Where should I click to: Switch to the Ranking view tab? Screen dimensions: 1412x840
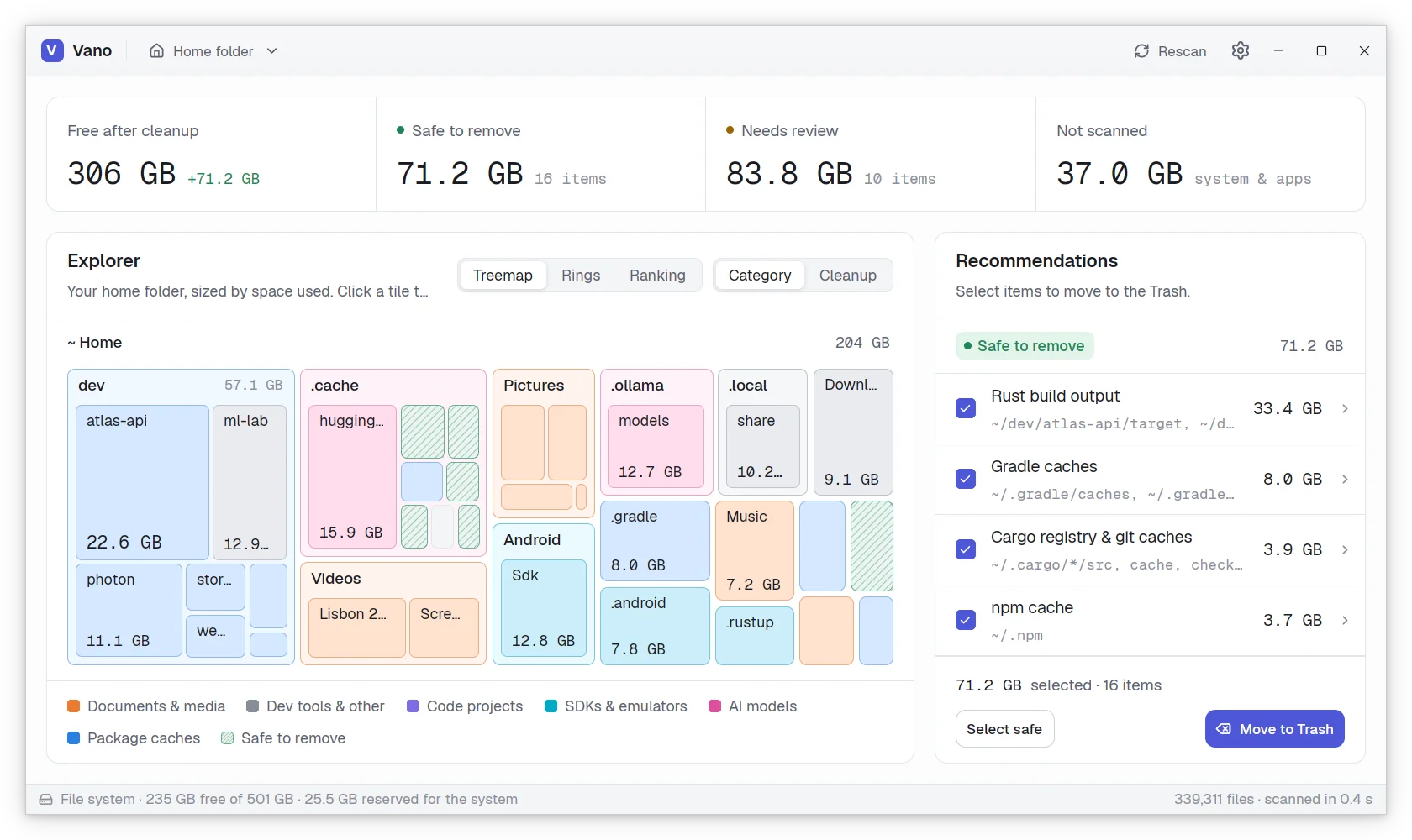tap(657, 276)
